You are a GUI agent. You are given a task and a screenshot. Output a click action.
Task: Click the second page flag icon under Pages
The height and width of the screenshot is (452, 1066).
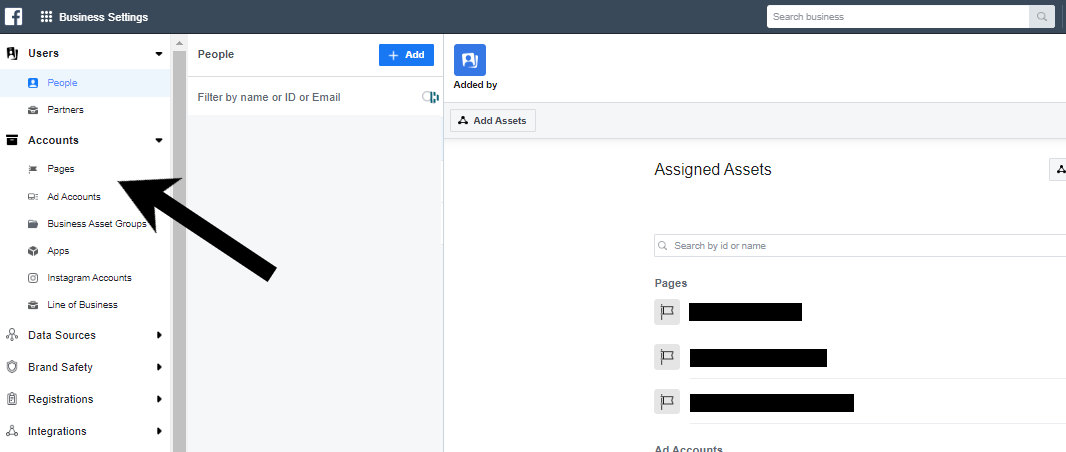(667, 357)
